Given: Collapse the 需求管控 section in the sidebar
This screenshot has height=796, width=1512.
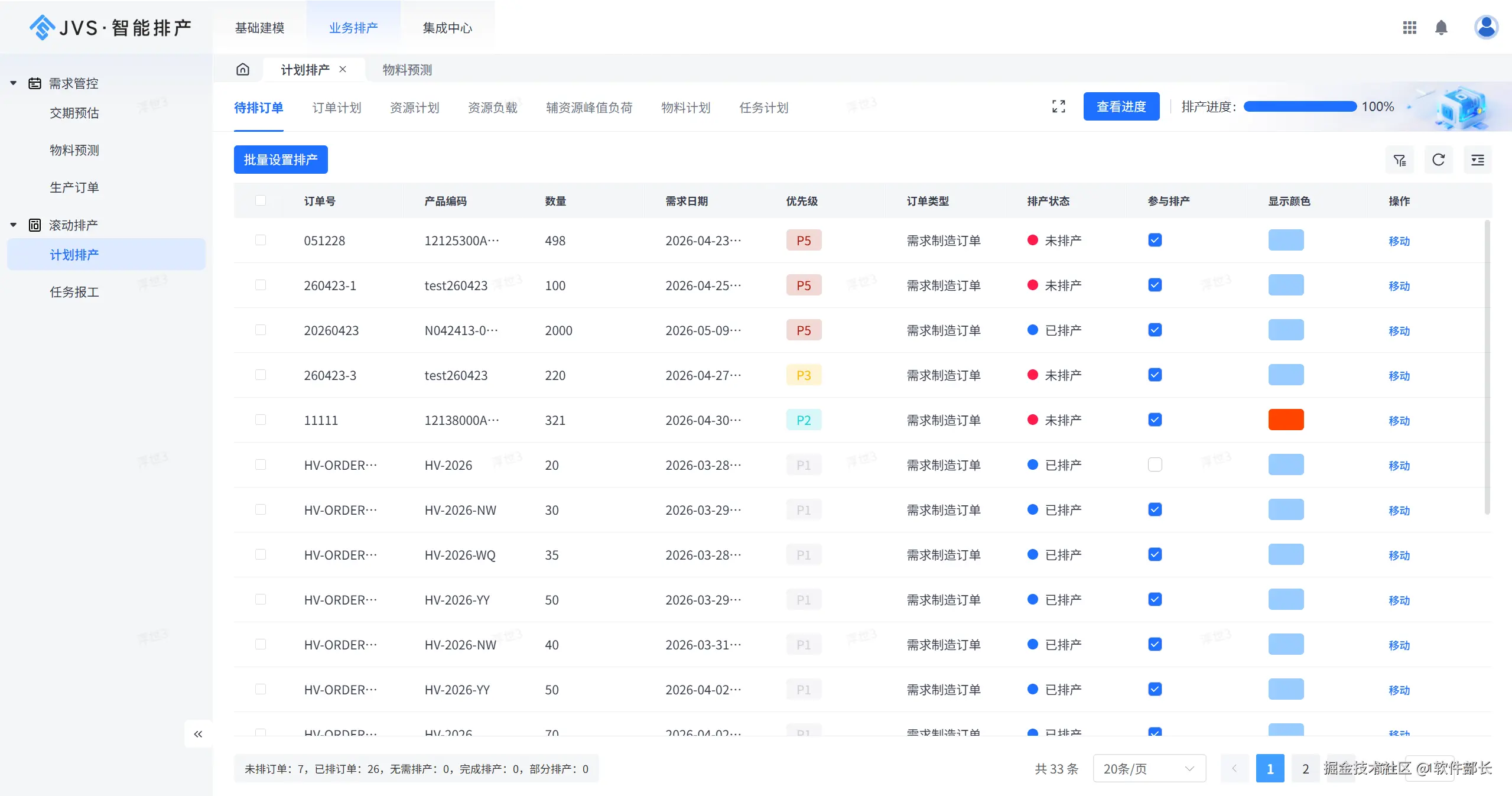Looking at the screenshot, I should click(13, 83).
